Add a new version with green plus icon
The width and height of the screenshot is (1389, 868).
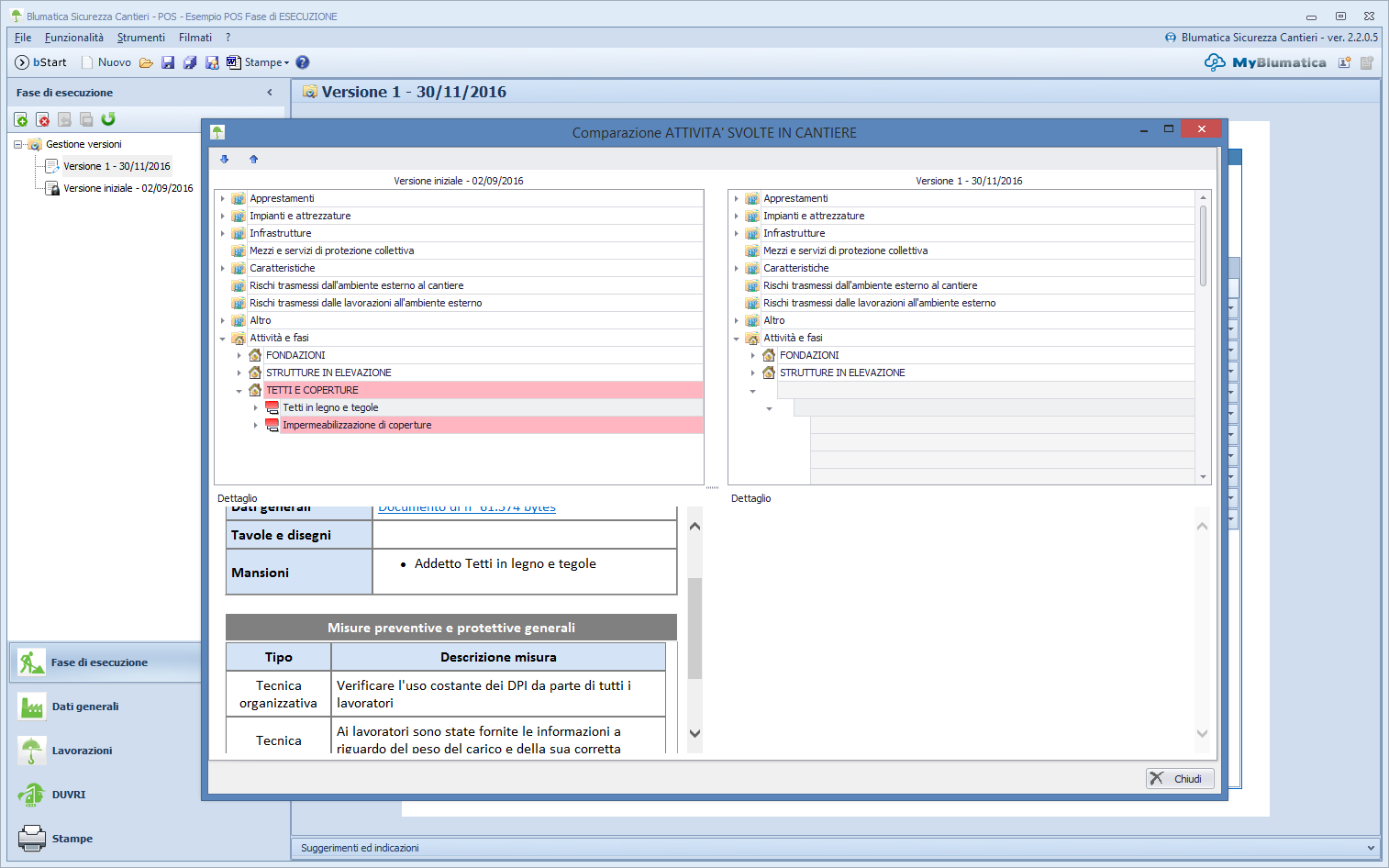point(20,119)
